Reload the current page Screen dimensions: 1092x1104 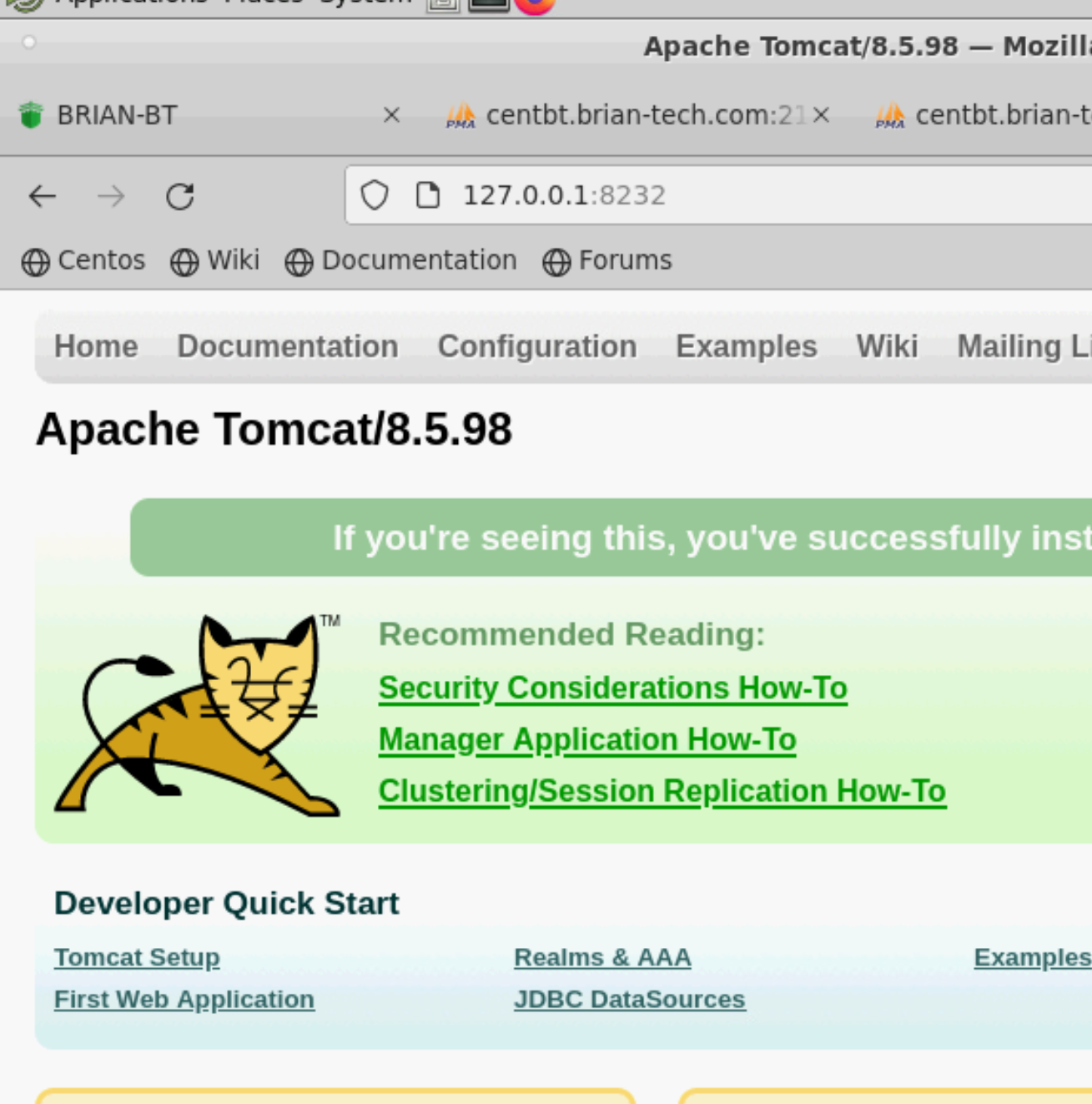coord(180,196)
